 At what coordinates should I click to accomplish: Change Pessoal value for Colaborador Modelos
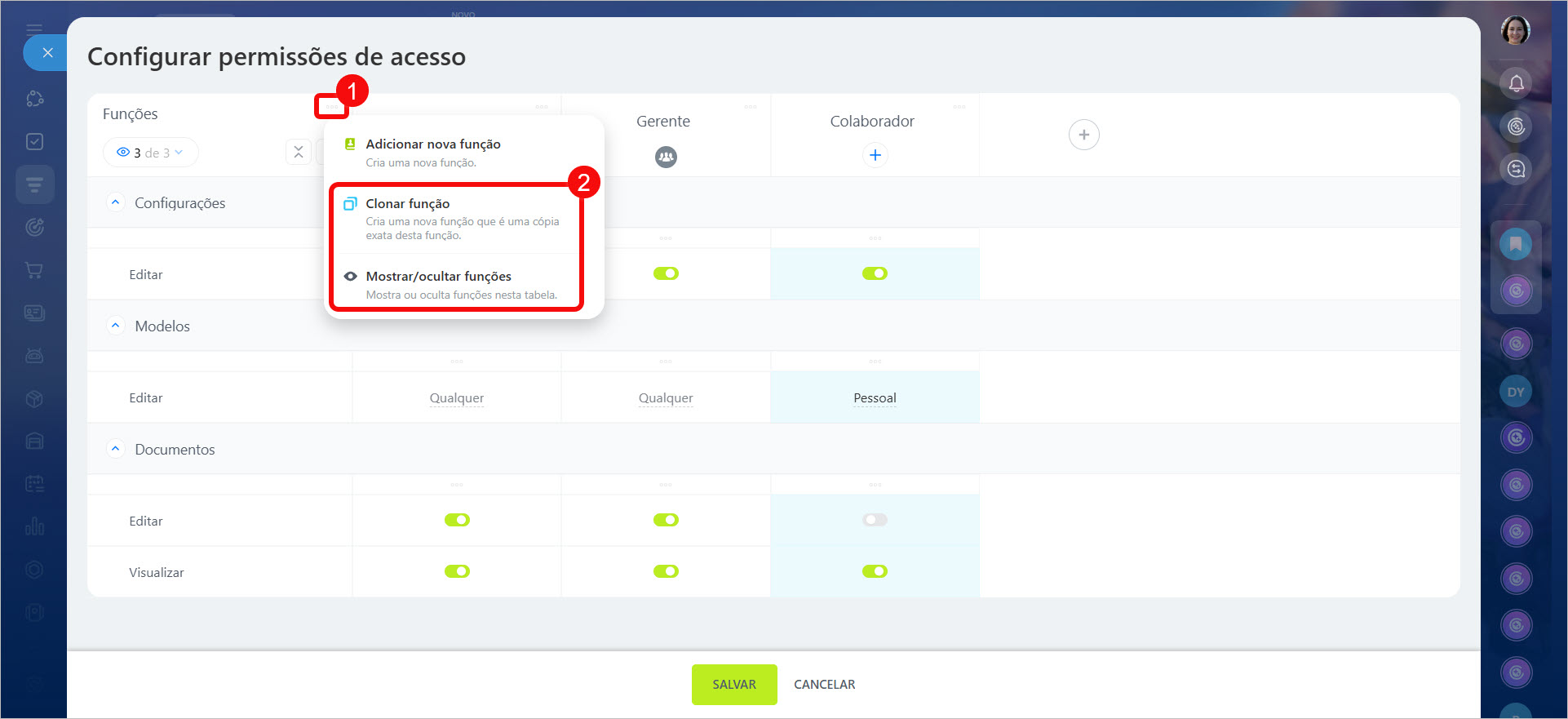pyautogui.click(x=875, y=398)
